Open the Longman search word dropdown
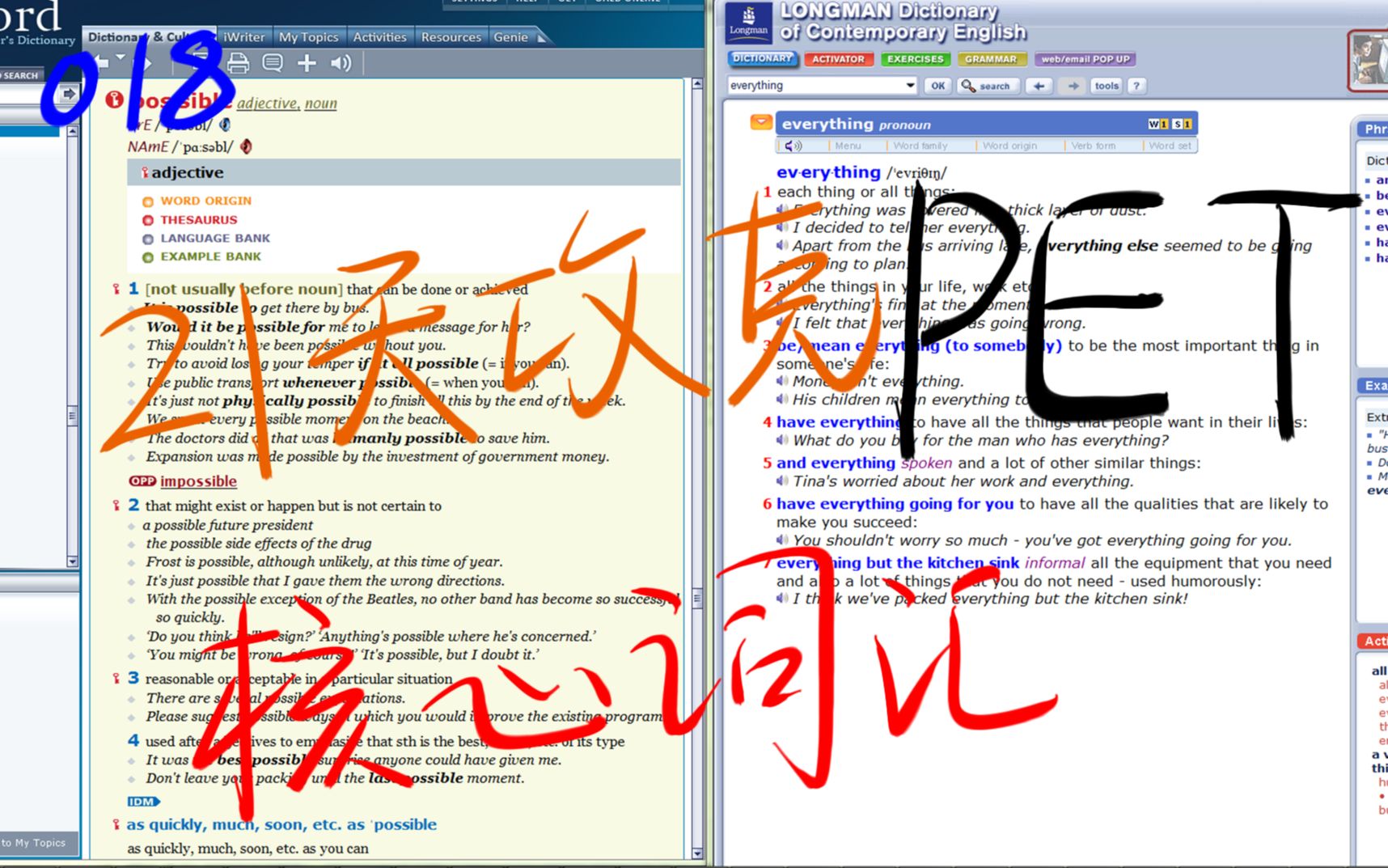 tap(910, 85)
